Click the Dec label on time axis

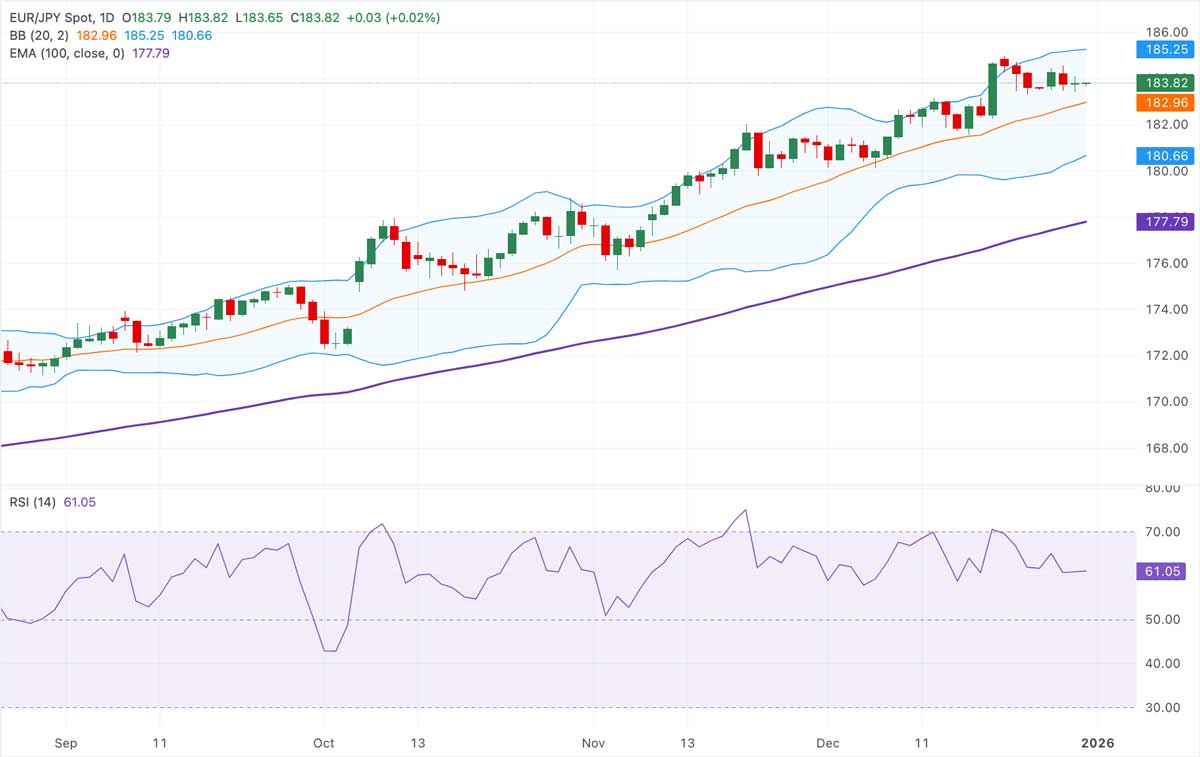(828, 743)
